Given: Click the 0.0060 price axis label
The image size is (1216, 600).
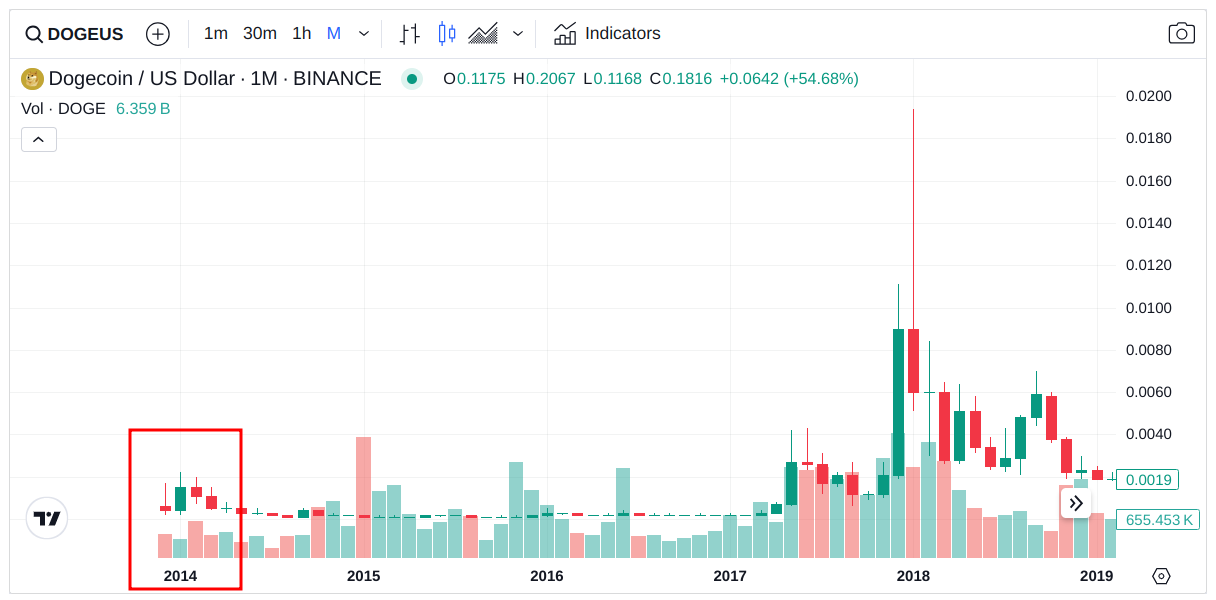Looking at the screenshot, I should [1148, 392].
